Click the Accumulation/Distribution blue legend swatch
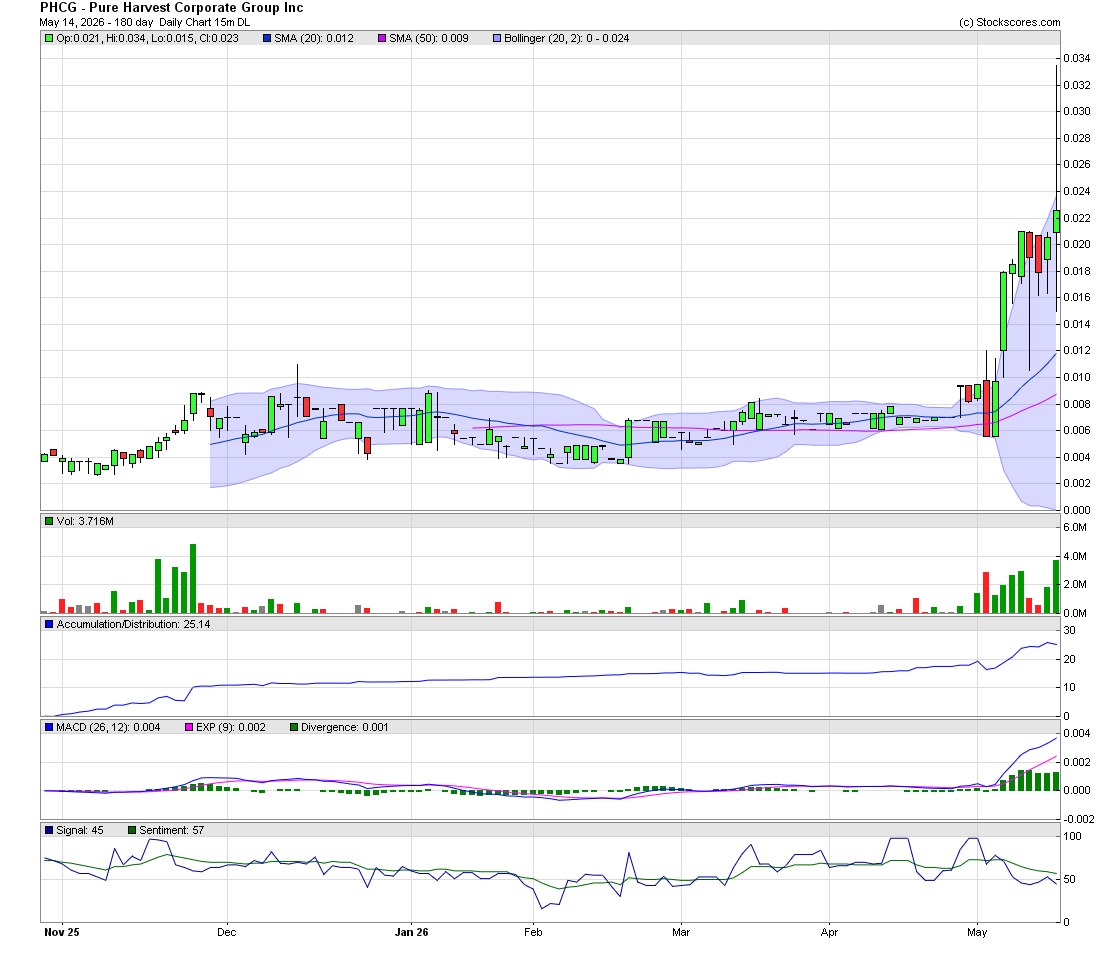Image resolution: width=1100 pixels, height=953 pixels. (49, 624)
